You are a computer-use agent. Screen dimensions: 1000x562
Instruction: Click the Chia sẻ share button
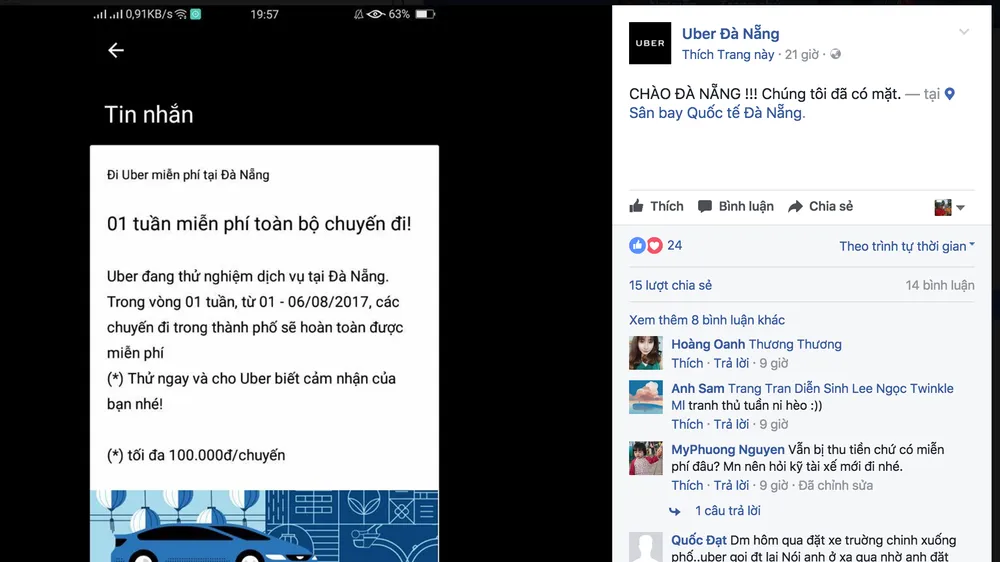820,206
